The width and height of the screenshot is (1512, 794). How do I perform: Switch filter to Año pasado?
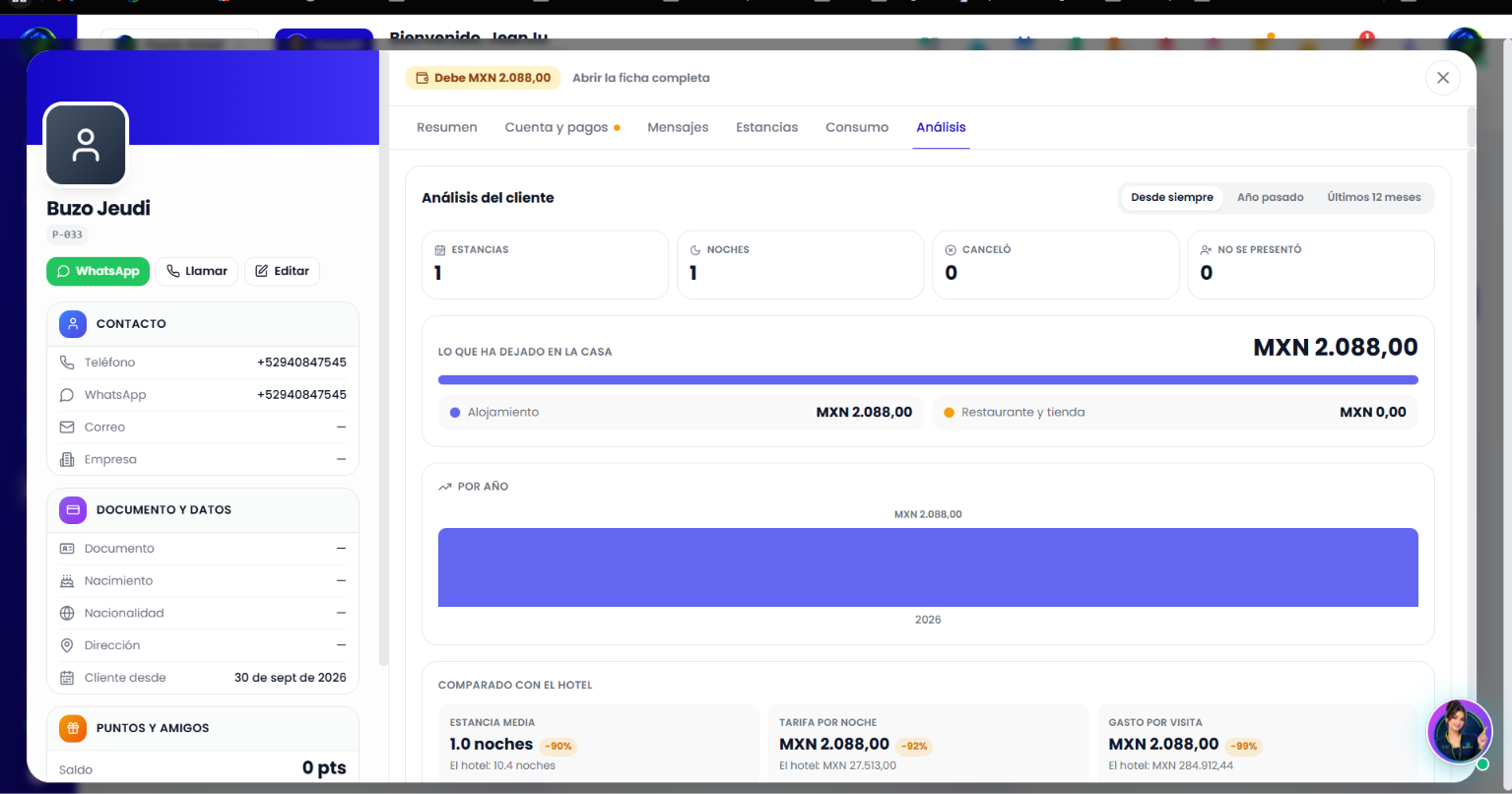coord(1271,197)
